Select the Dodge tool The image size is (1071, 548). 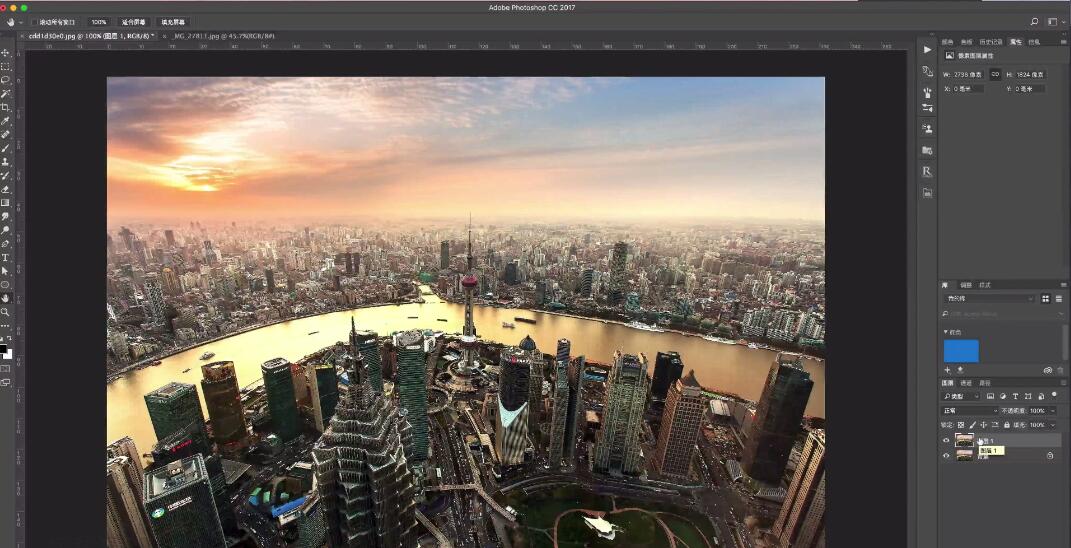coord(5,230)
